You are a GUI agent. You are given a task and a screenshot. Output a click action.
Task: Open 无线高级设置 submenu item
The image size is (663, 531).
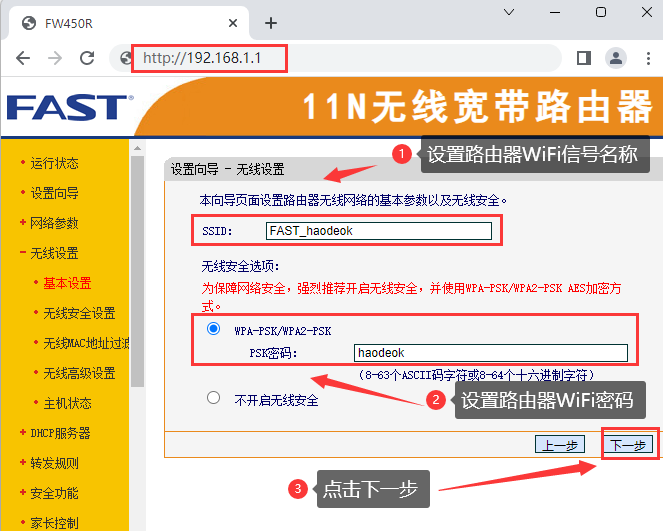(x=79, y=373)
